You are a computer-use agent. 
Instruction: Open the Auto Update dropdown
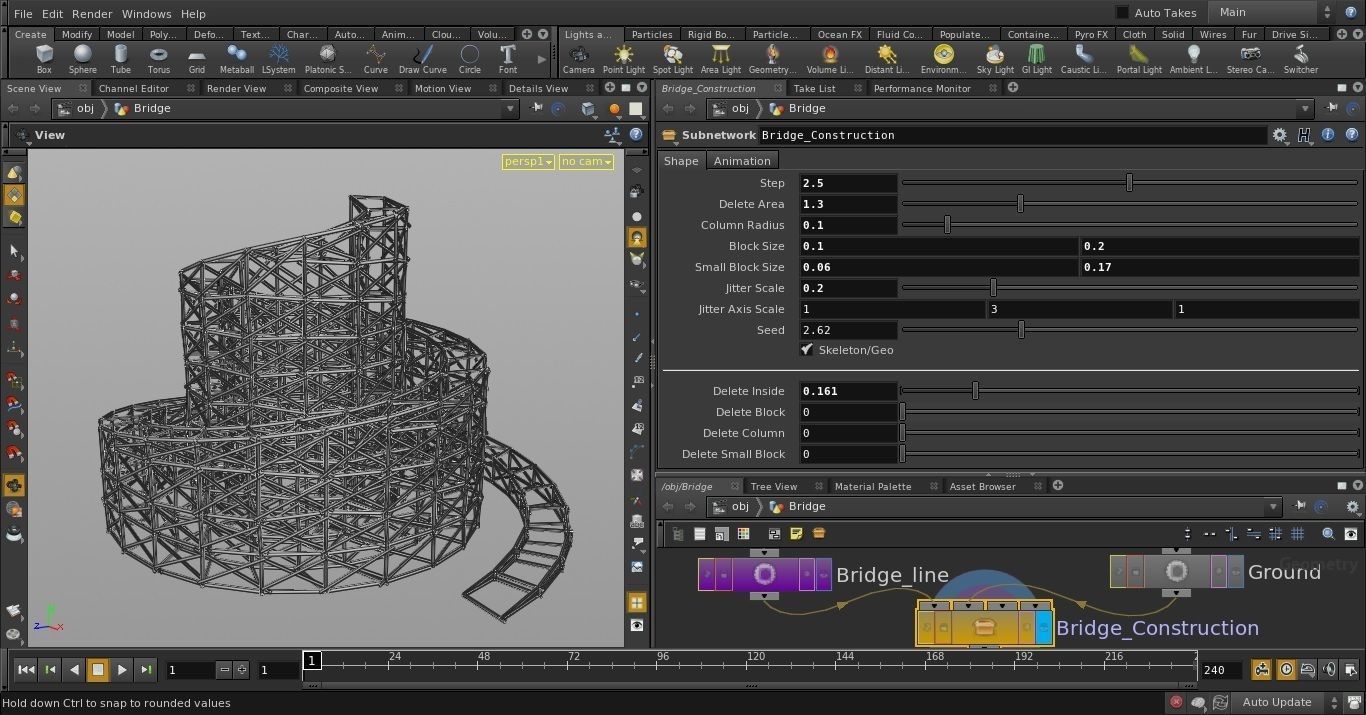(1285, 702)
